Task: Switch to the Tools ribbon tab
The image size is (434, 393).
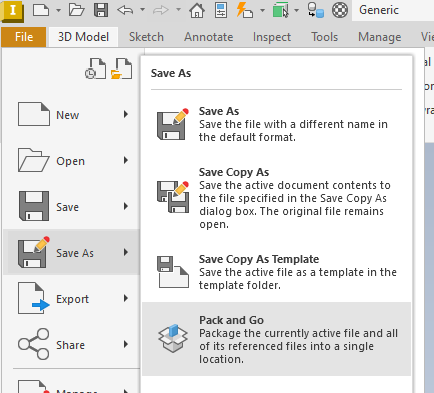Action: coord(325,37)
